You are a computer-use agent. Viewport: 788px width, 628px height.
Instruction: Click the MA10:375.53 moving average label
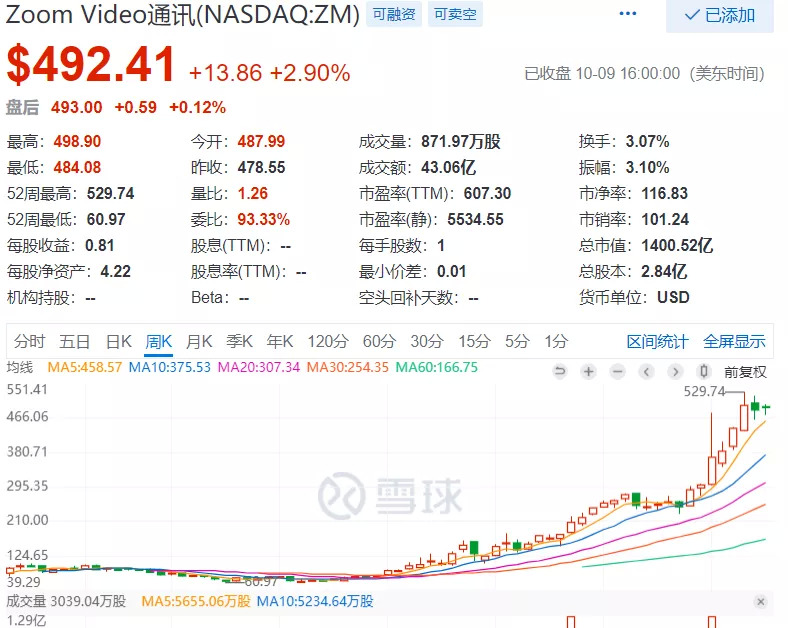click(169, 367)
